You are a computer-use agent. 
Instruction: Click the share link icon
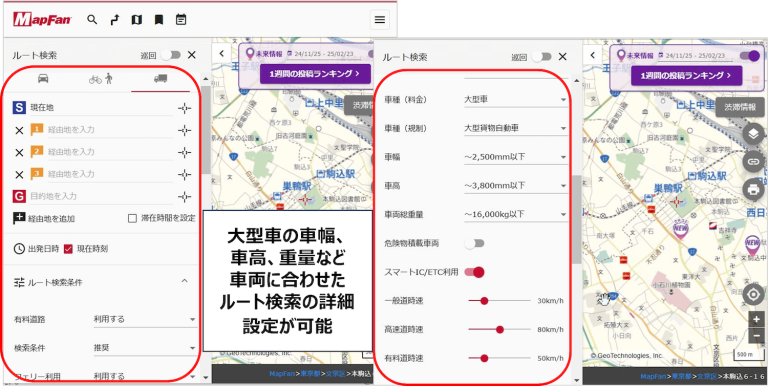[754, 161]
